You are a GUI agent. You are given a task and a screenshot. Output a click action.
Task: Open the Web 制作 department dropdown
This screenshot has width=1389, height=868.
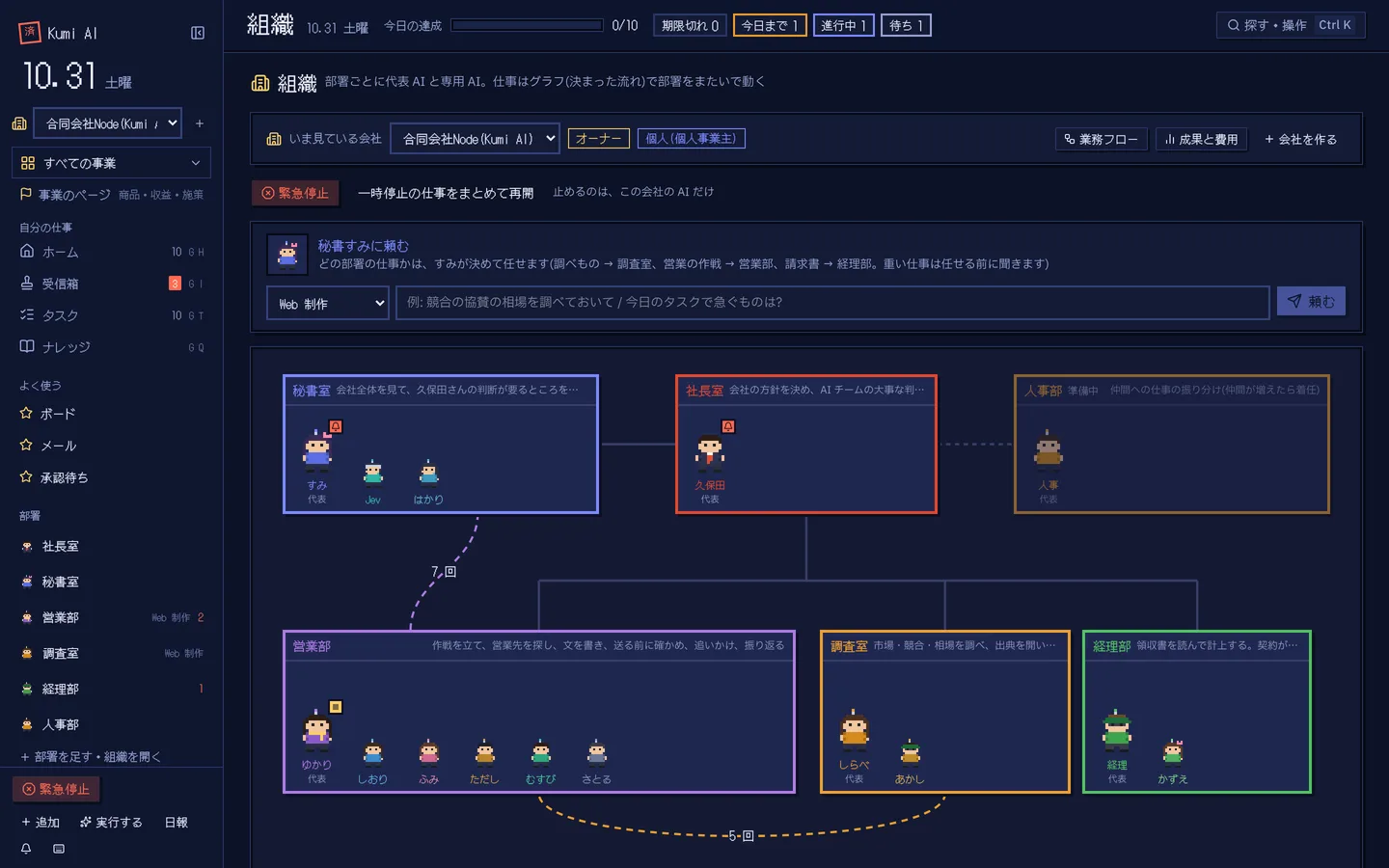[328, 303]
